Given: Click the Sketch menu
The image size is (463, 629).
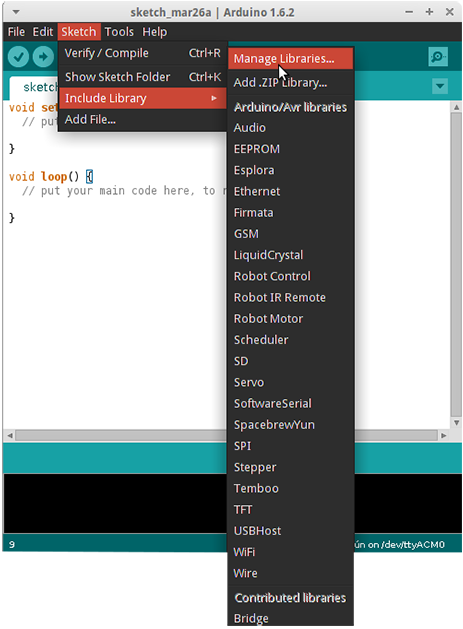Looking at the screenshot, I should pyautogui.click(x=79, y=32).
